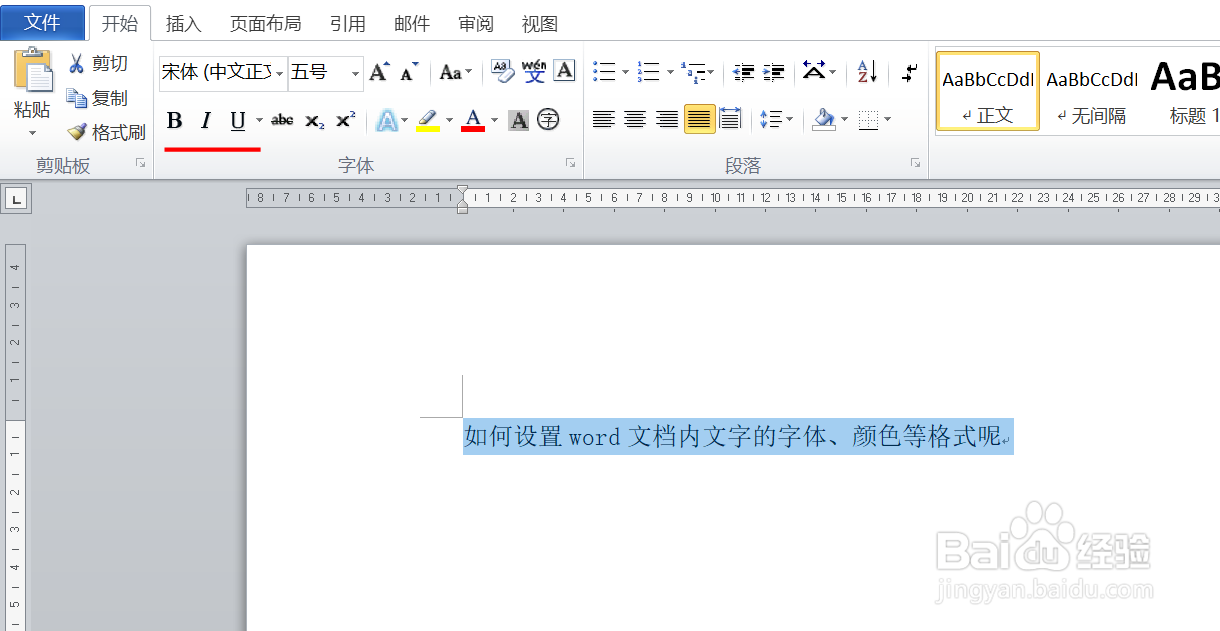Click the Clear Formatting eraser icon
This screenshot has height=631, width=1220.
pyautogui.click(x=503, y=71)
